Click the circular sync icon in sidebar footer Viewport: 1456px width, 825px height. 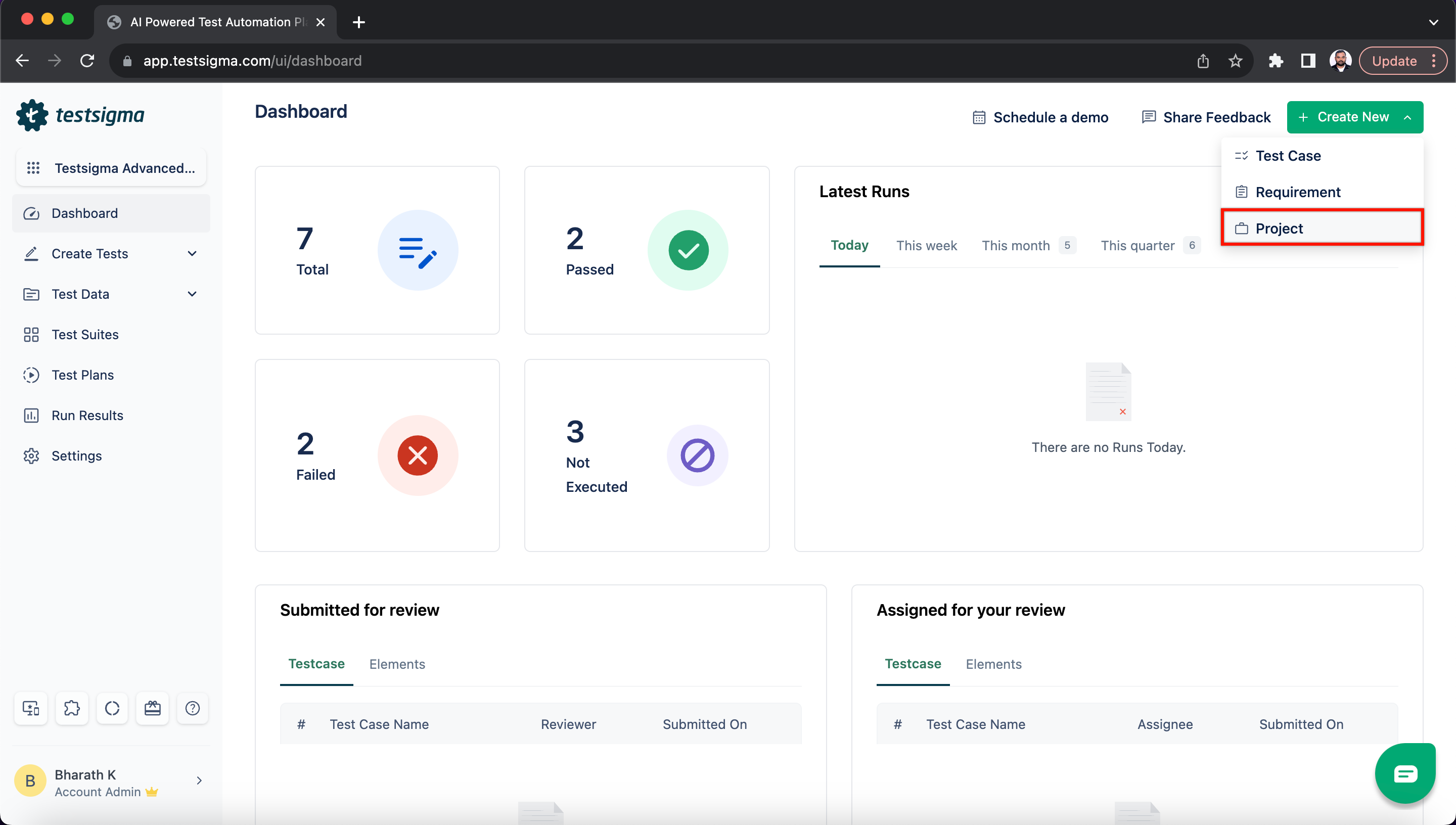[112, 708]
